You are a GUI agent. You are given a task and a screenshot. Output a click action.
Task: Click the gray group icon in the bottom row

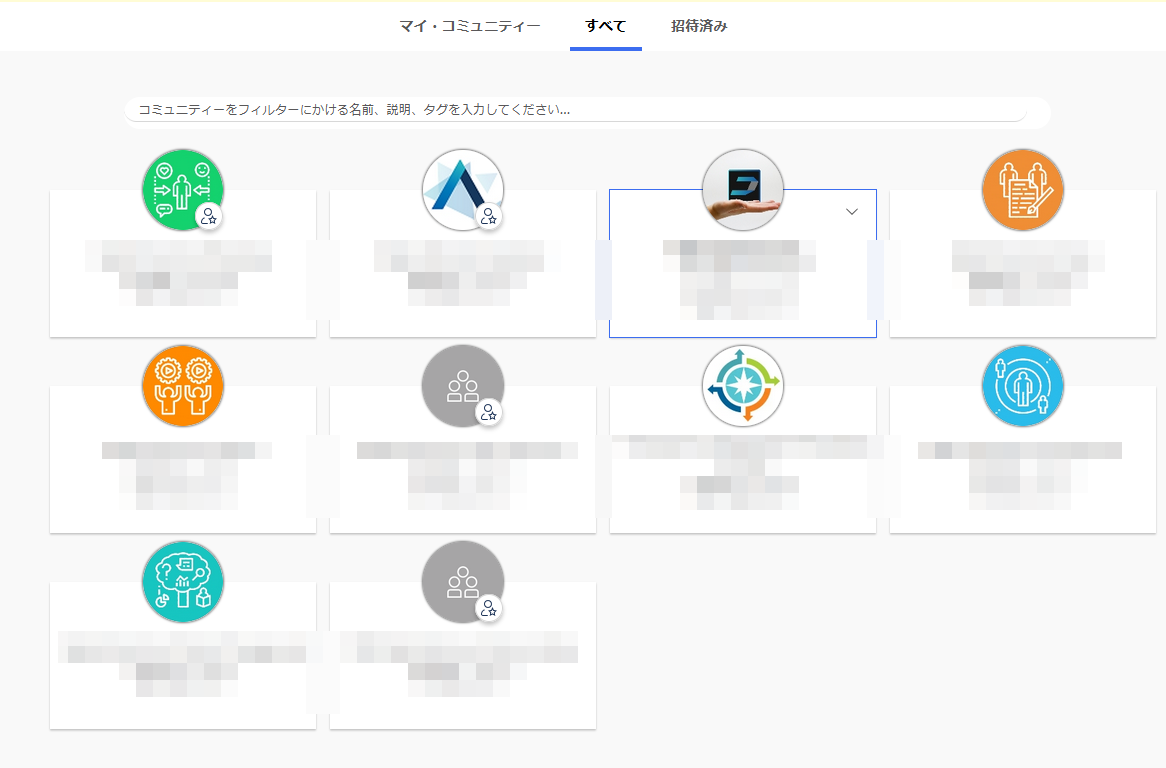click(460, 579)
